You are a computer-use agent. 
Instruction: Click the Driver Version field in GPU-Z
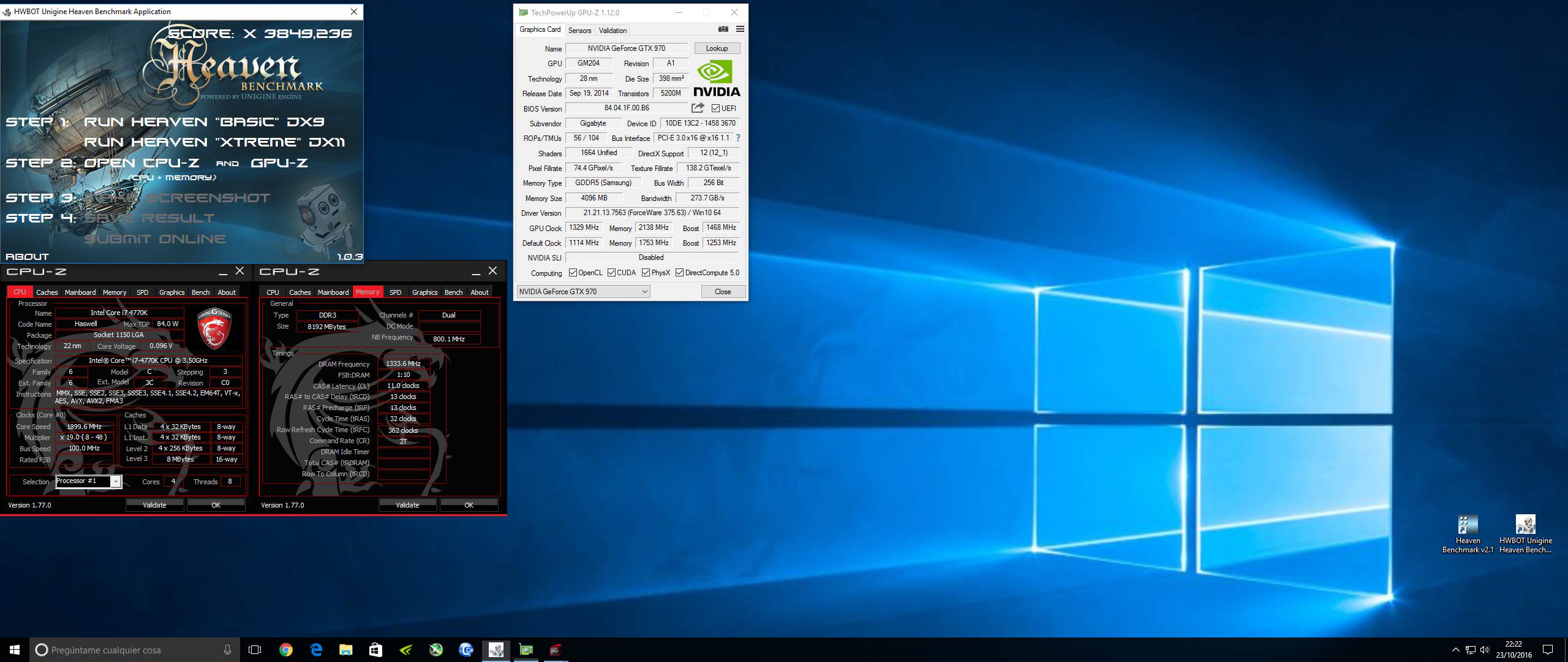[x=652, y=213]
